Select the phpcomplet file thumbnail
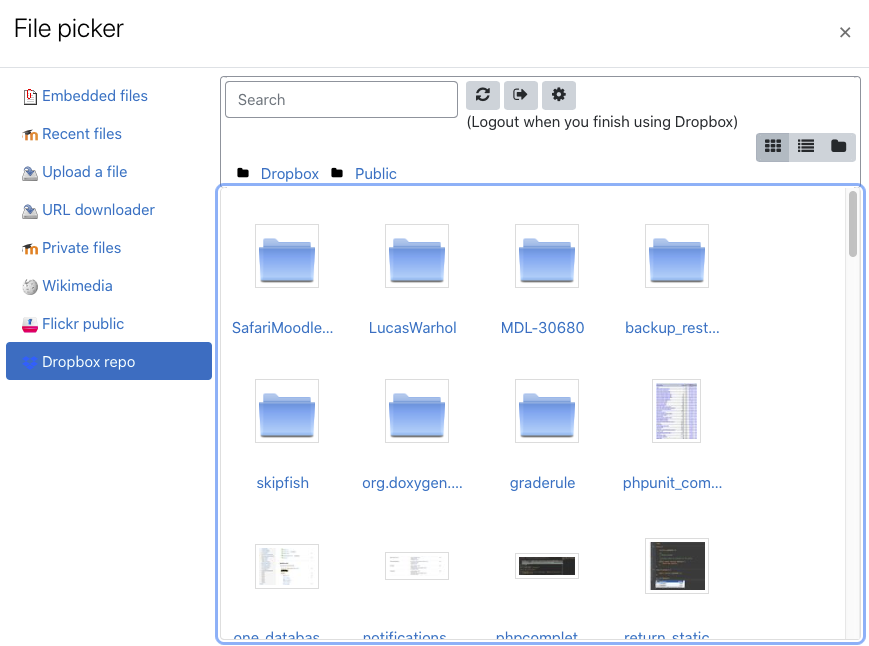This screenshot has width=869, height=646. pyautogui.click(x=546, y=566)
